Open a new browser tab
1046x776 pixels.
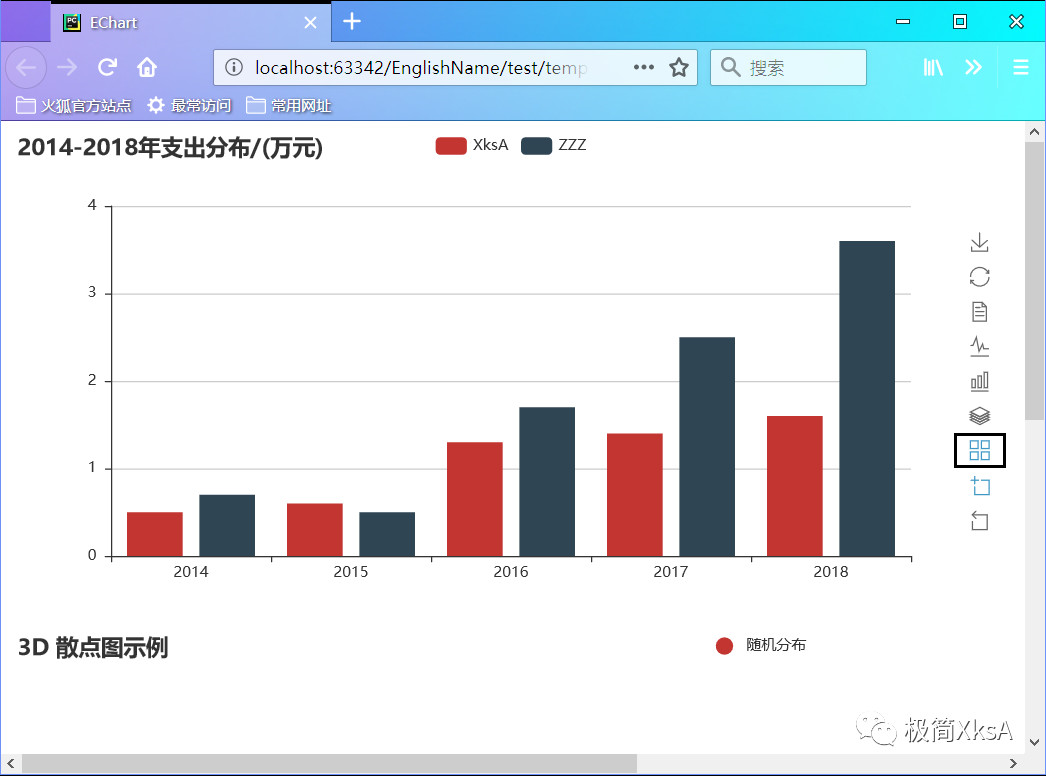[351, 20]
